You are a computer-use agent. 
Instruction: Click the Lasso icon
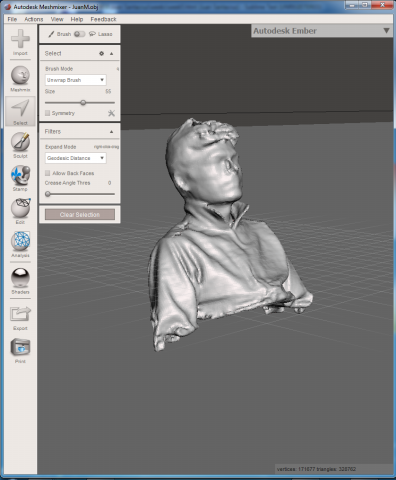(x=92, y=34)
